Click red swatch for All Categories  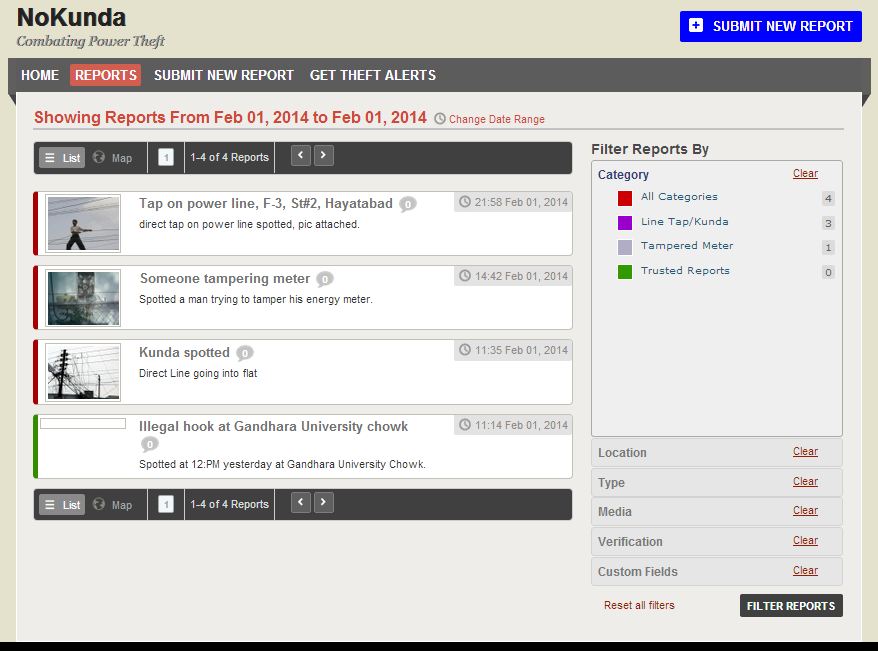point(625,198)
